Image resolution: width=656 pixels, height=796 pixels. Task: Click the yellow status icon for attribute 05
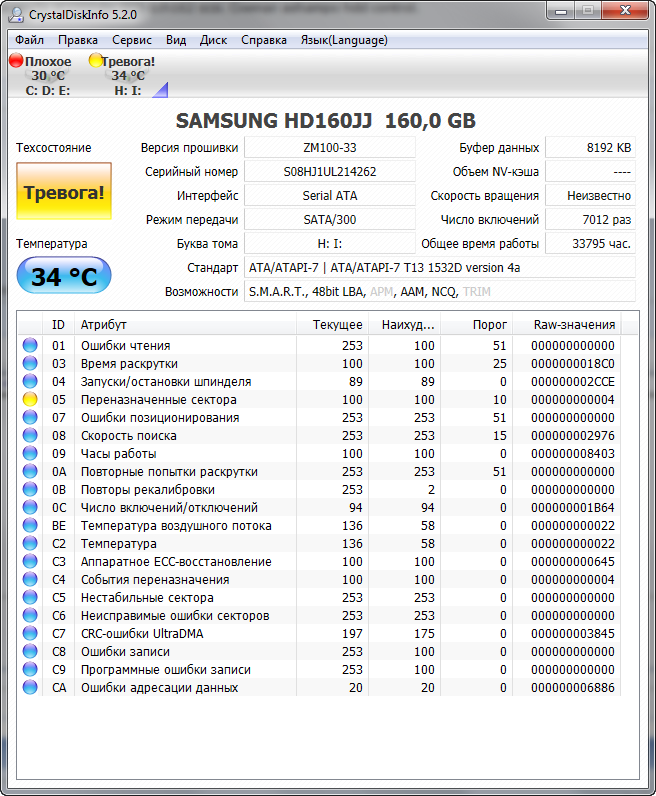pos(30,400)
